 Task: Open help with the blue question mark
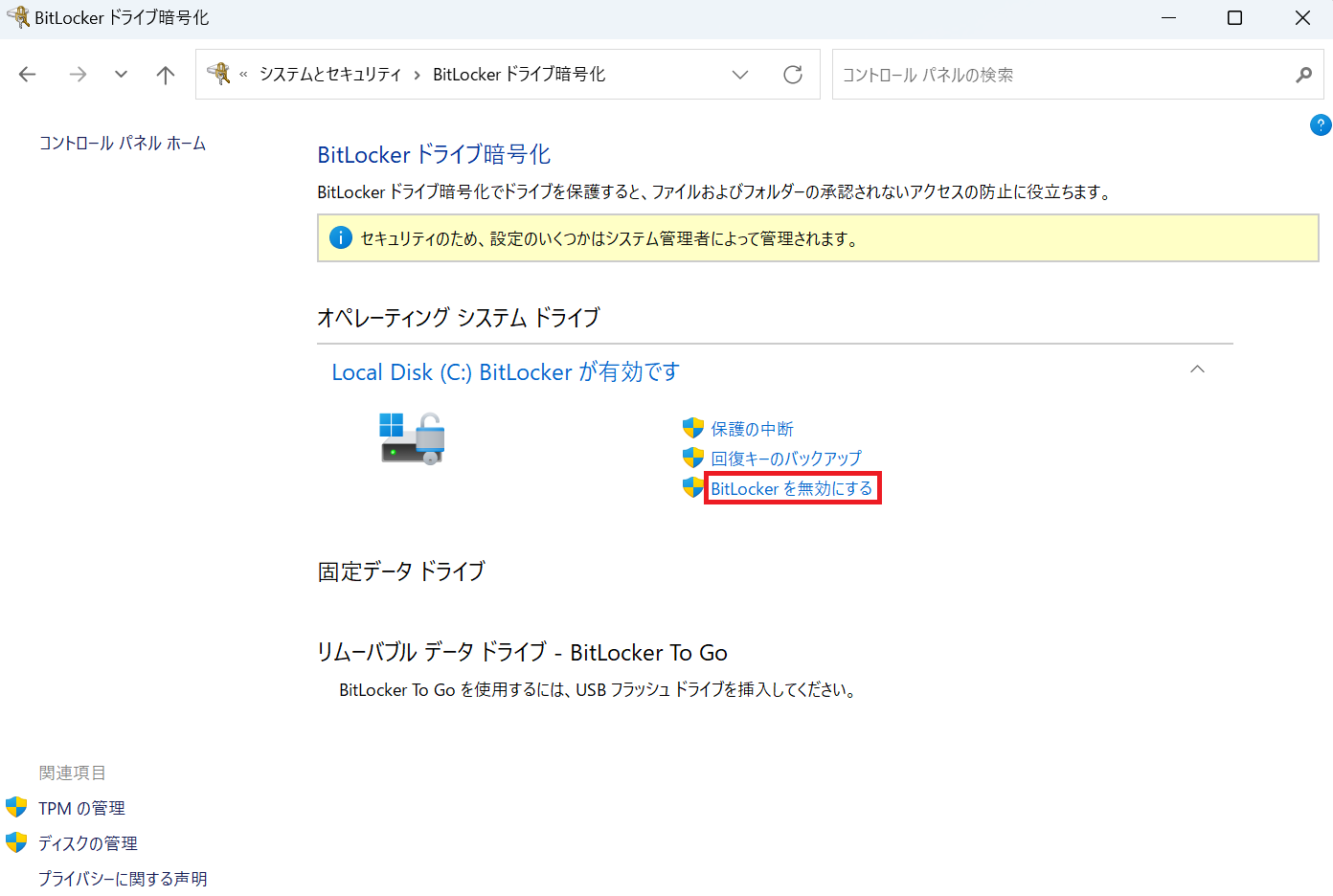[1321, 124]
